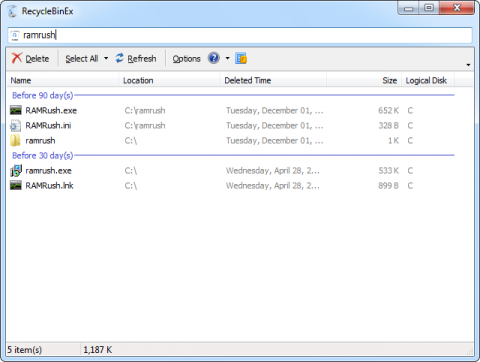The height and width of the screenshot is (362, 480).
Task: Click the deleted time of RAMRush.exe row
Action: point(275,110)
